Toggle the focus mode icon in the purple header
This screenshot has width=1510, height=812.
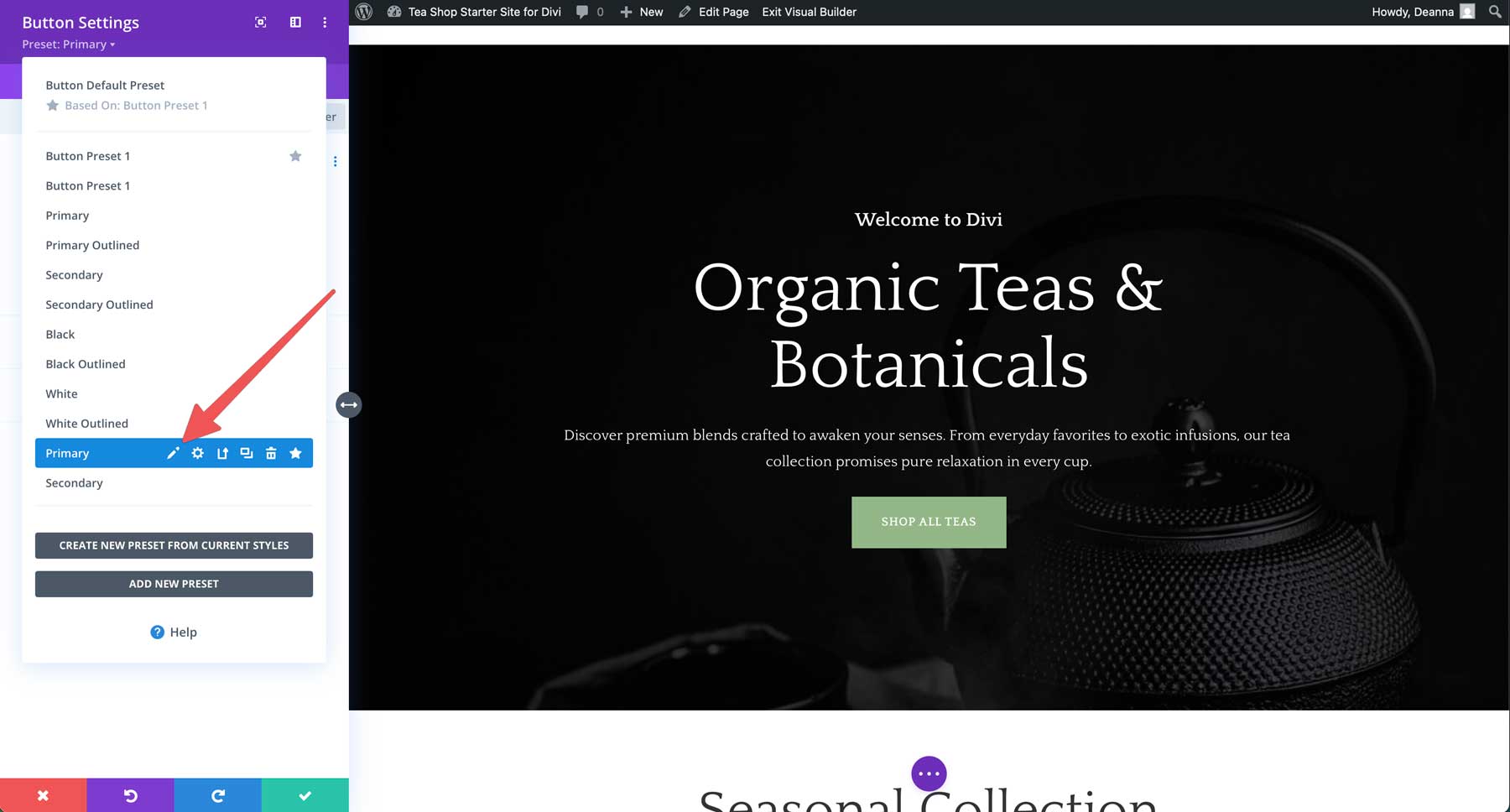pyautogui.click(x=260, y=22)
